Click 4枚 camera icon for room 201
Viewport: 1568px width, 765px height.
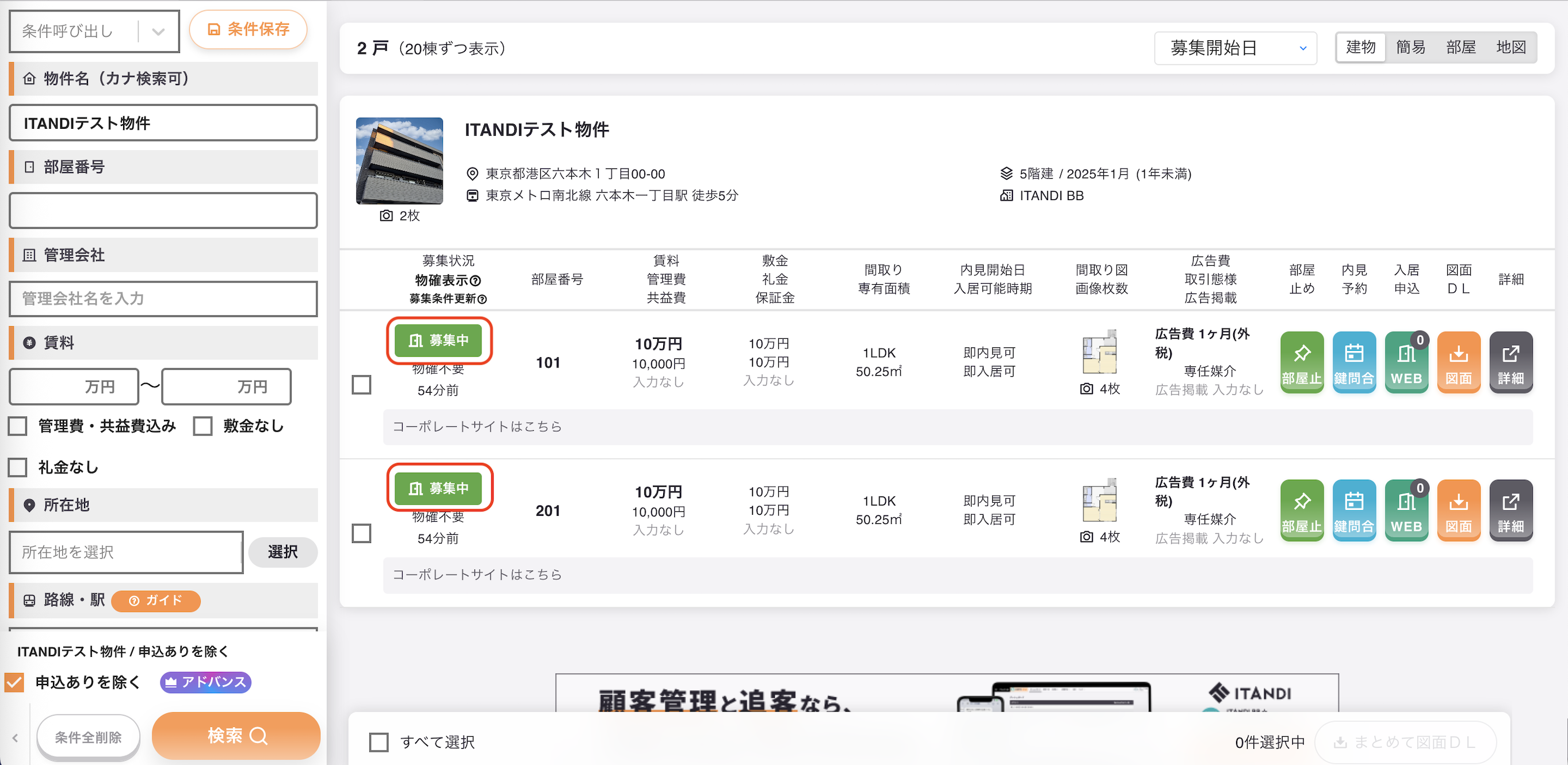pos(1087,537)
